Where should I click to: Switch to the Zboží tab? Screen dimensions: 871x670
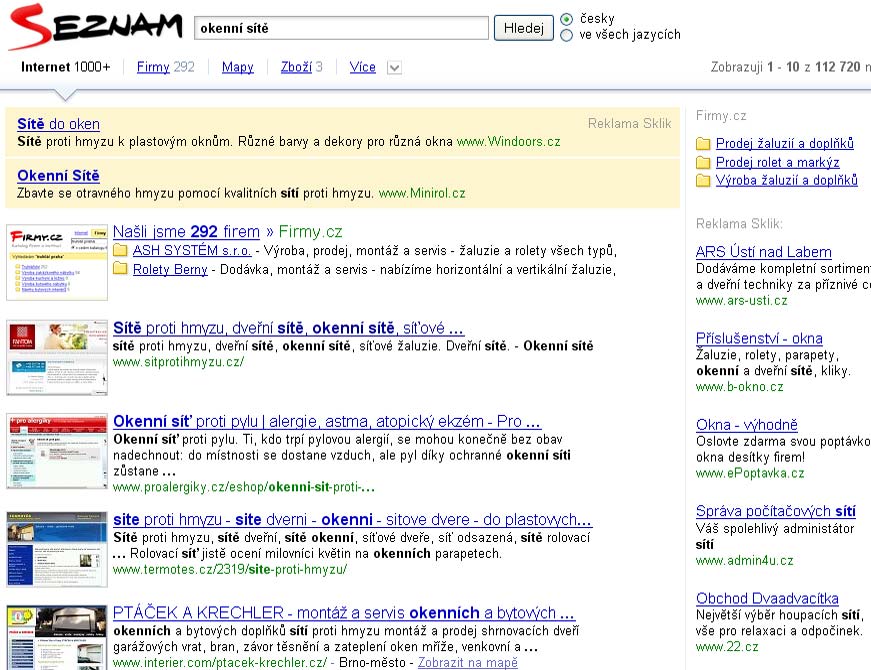pyautogui.click(x=296, y=67)
